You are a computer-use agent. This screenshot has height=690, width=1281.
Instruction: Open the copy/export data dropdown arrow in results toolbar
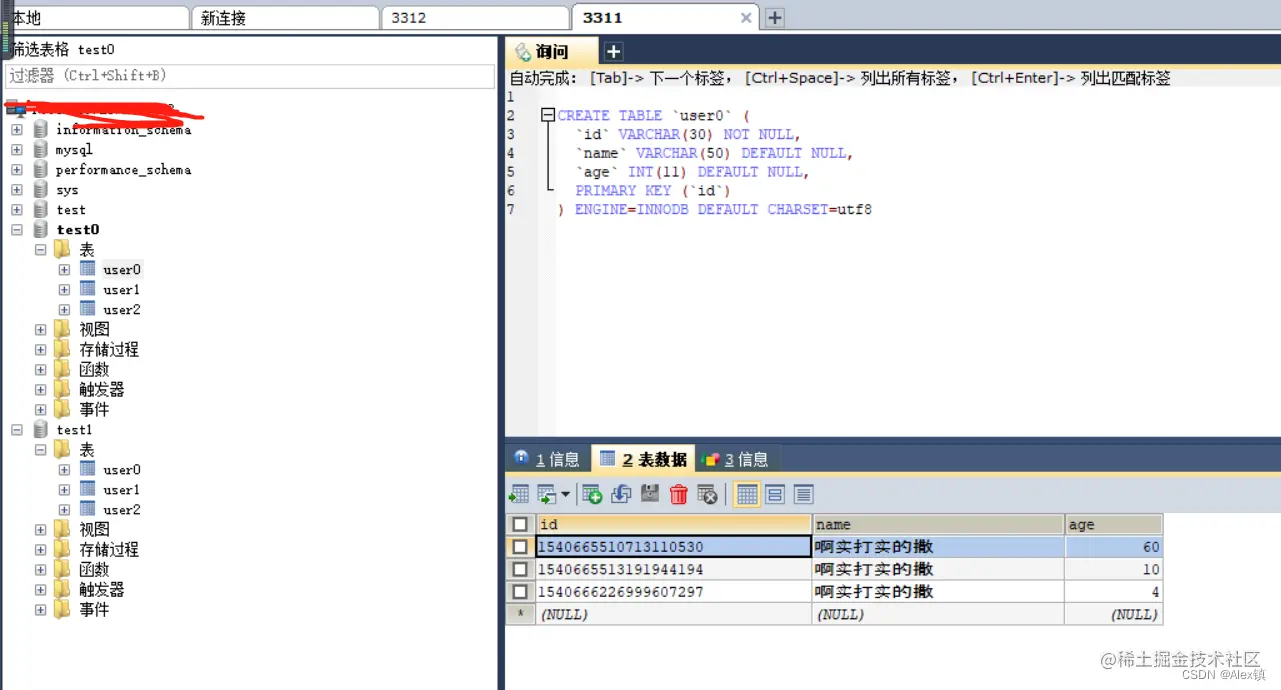point(565,494)
